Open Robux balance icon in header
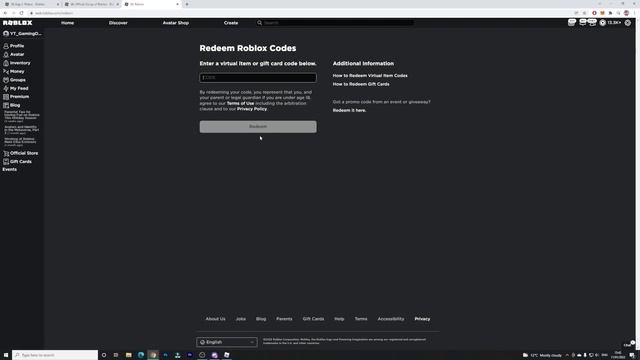Screen dimensions: 640x360 coord(602,23)
